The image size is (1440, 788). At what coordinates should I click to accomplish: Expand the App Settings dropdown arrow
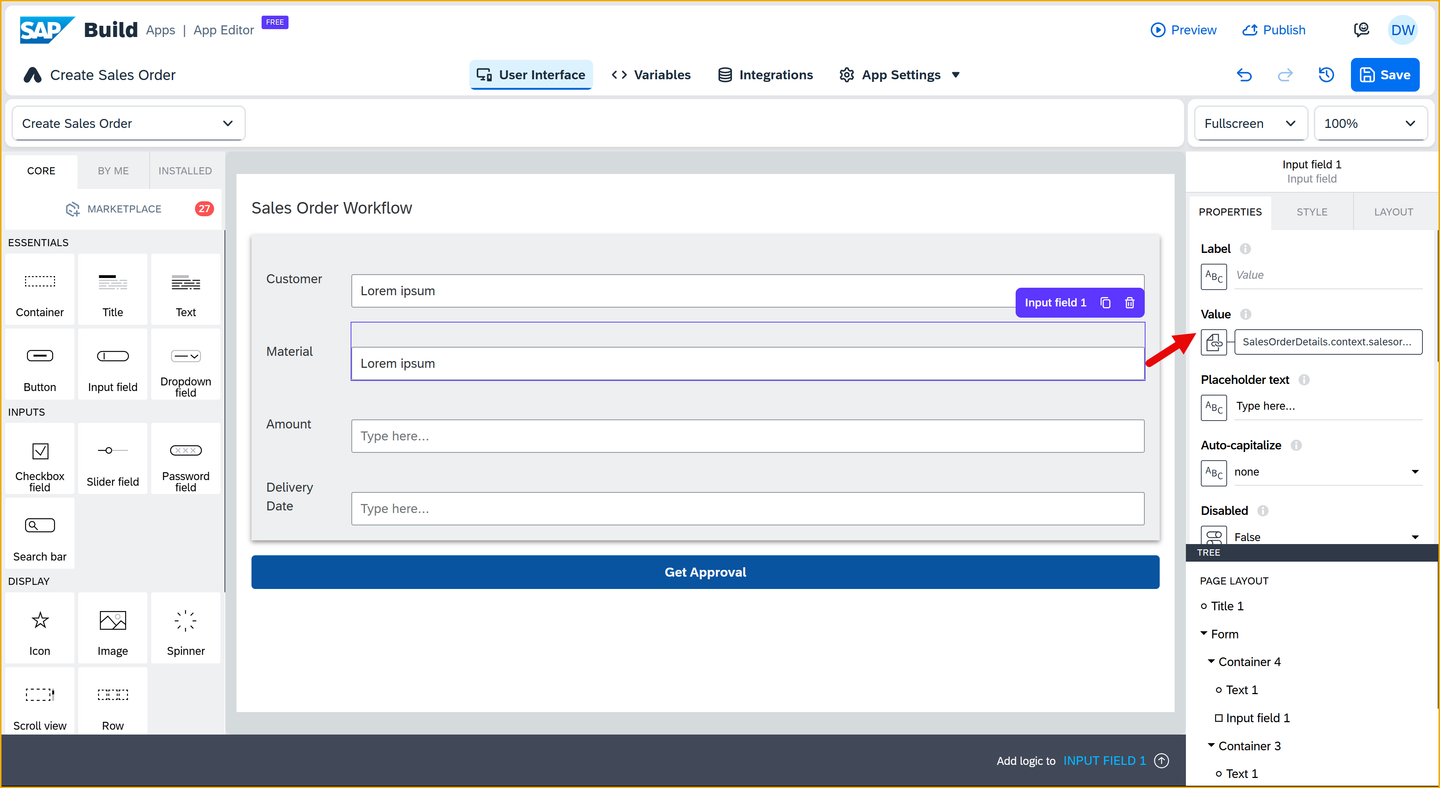tap(956, 75)
